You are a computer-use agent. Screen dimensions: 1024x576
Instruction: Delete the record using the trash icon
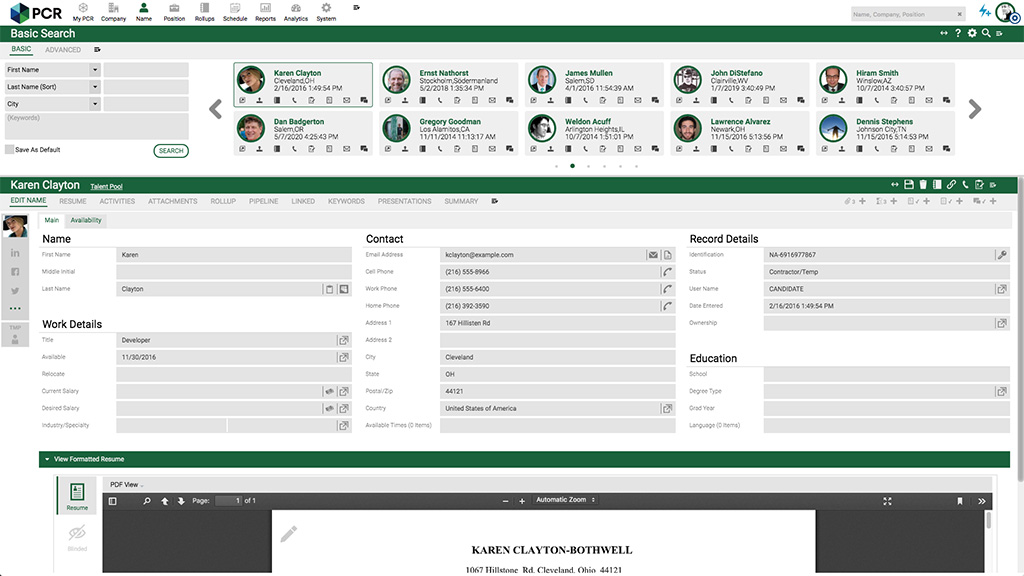(923, 185)
